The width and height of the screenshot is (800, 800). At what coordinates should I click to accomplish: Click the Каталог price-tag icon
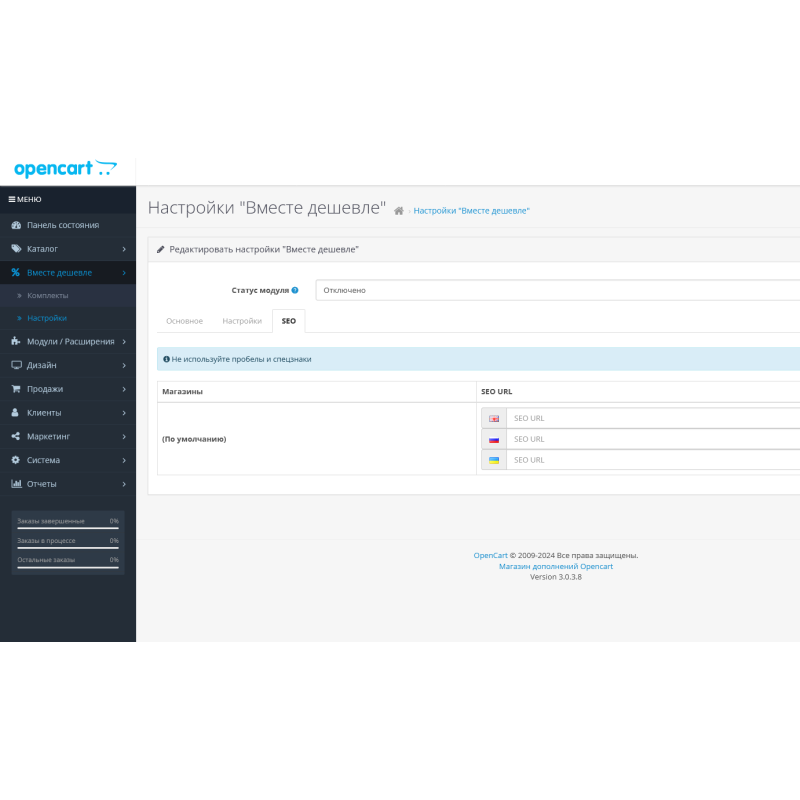pyautogui.click(x=17, y=249)
